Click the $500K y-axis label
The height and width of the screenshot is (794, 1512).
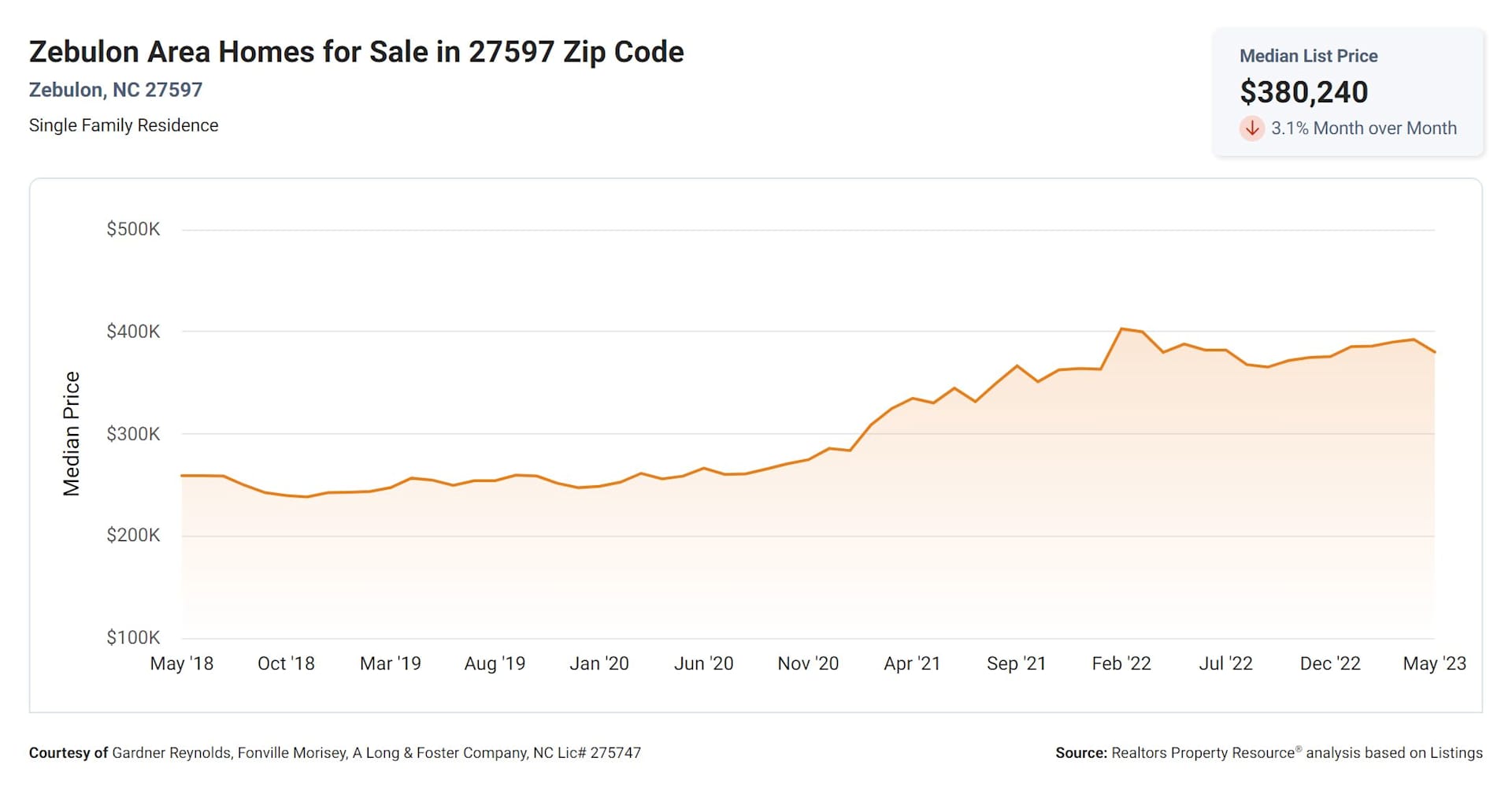pyautogui.click(x=133, y=229)
